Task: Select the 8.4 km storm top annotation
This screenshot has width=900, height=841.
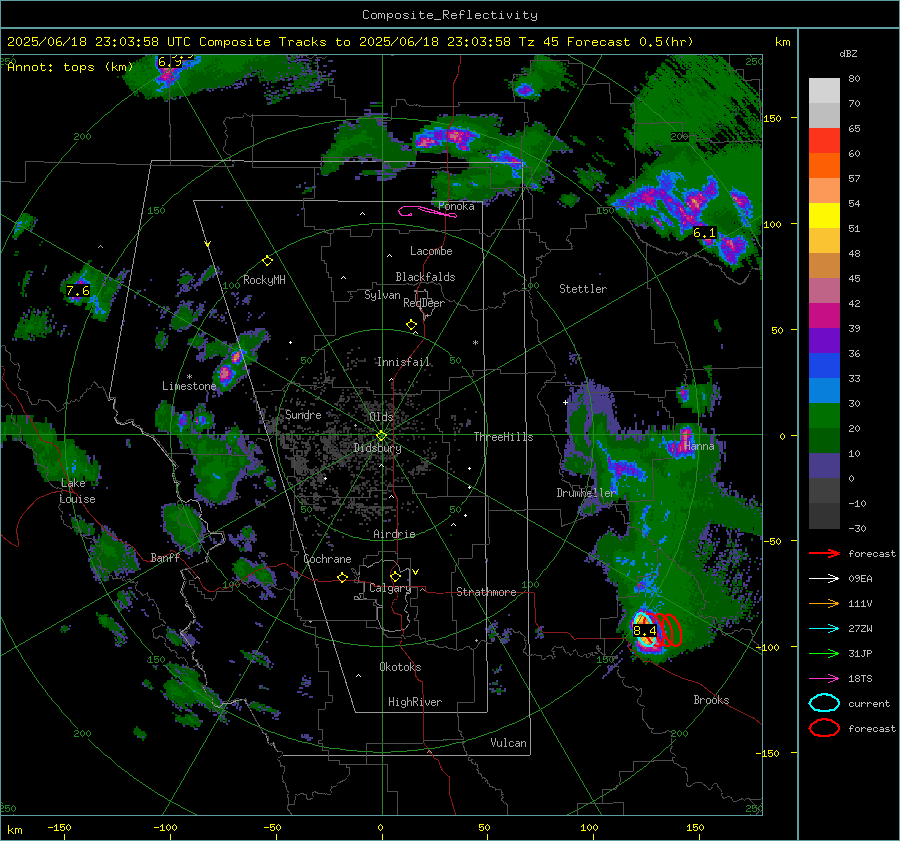Action: coord(645,631)
